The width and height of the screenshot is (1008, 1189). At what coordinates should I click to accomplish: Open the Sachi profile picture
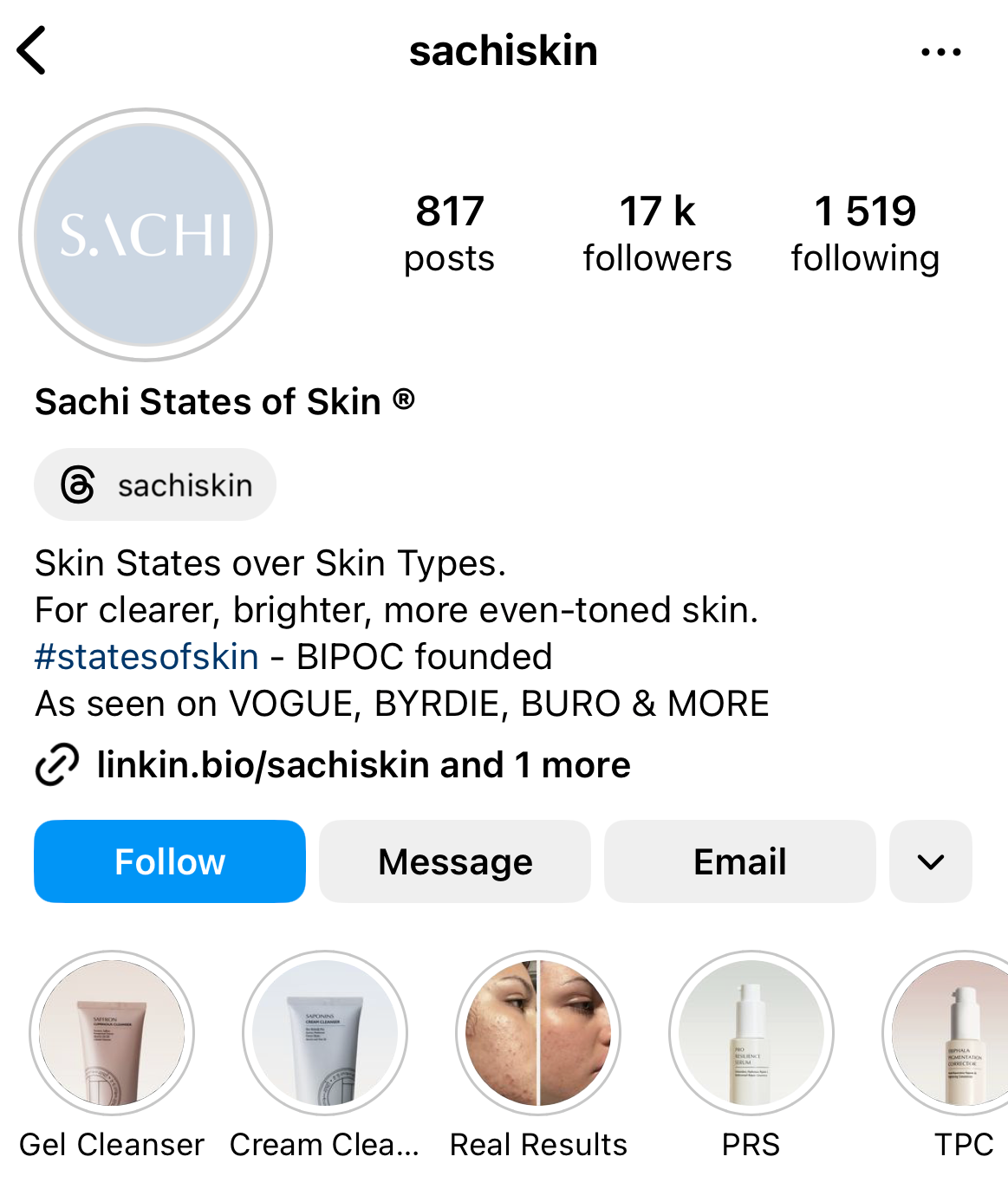click(x=146, y=235)
